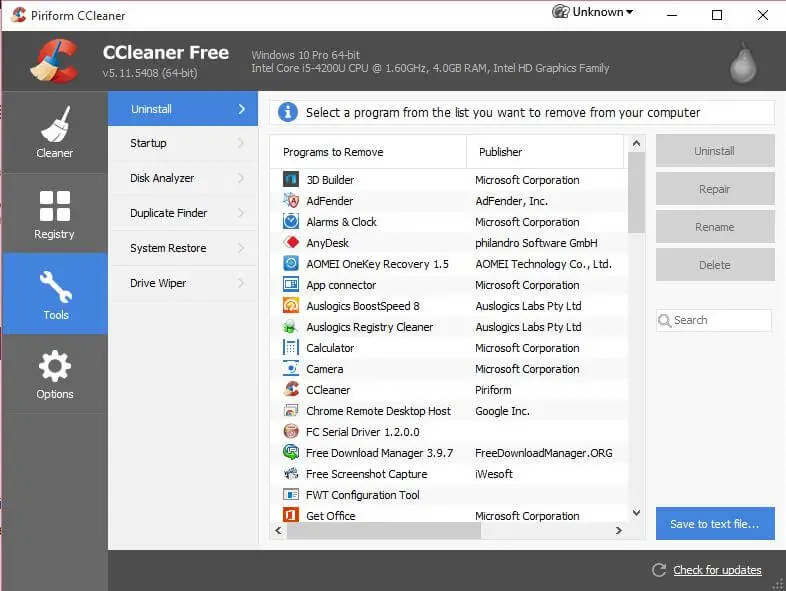Viewport: 786px width, 591px height.
Task: Open the Disk Analyzer page
Action: [183, 178]
